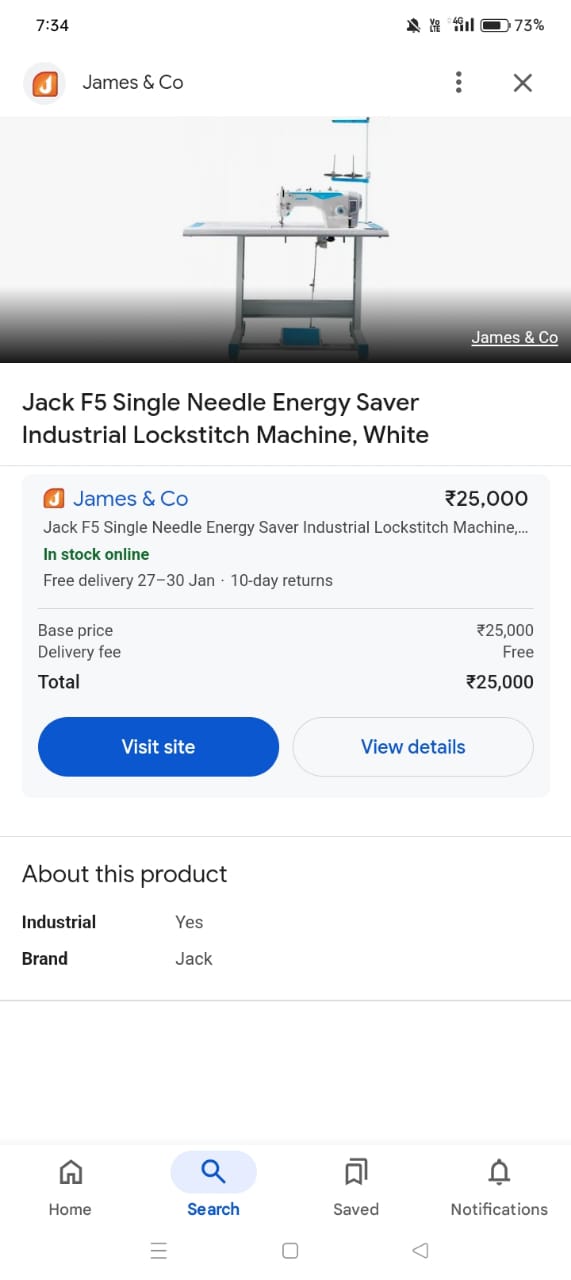Tap the orange J seller icon in offer card

point(54,498)
